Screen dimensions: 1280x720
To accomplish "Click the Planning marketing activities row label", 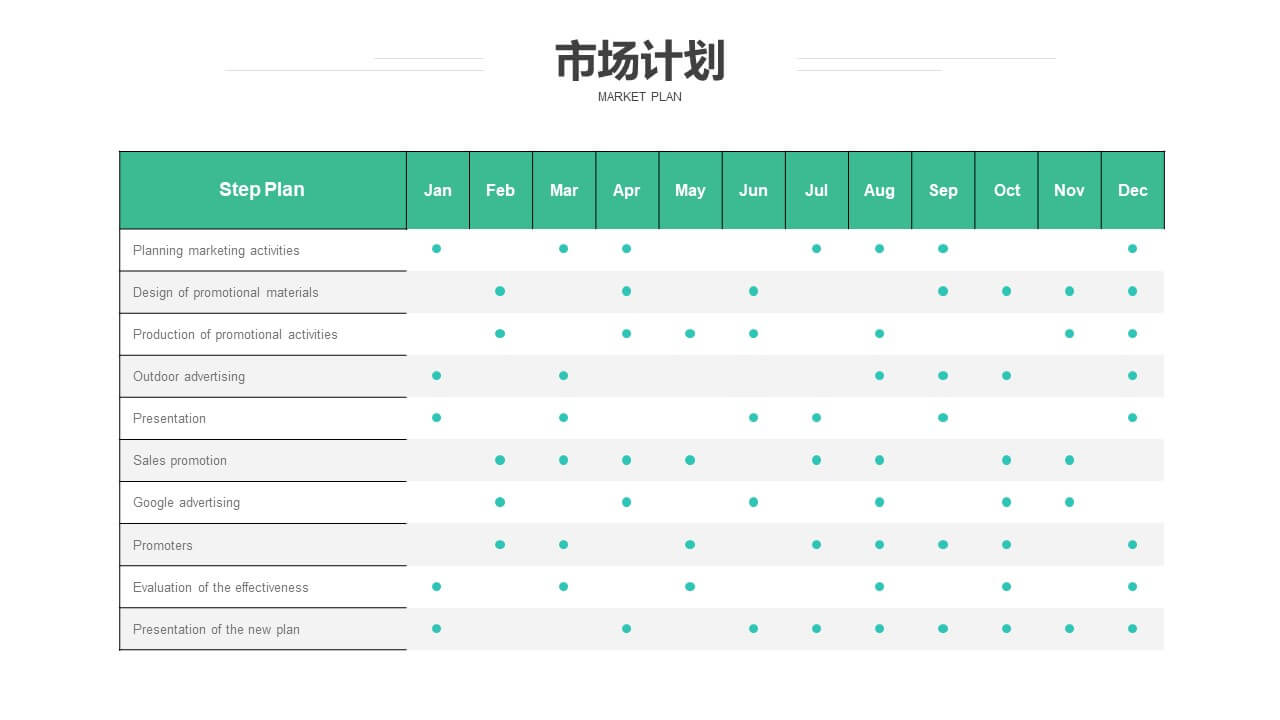I will pos(216,250).
